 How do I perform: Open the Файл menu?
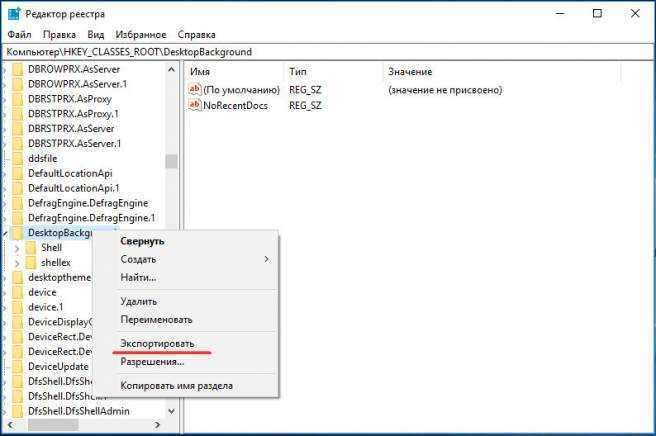(x=19, y=34)
